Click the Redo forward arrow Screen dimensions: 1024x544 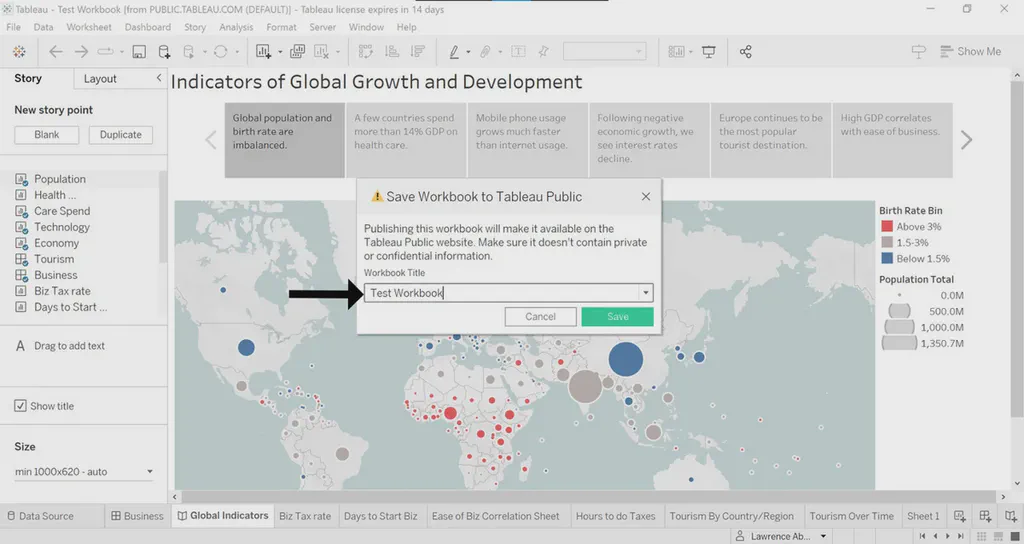click(81, 52)
